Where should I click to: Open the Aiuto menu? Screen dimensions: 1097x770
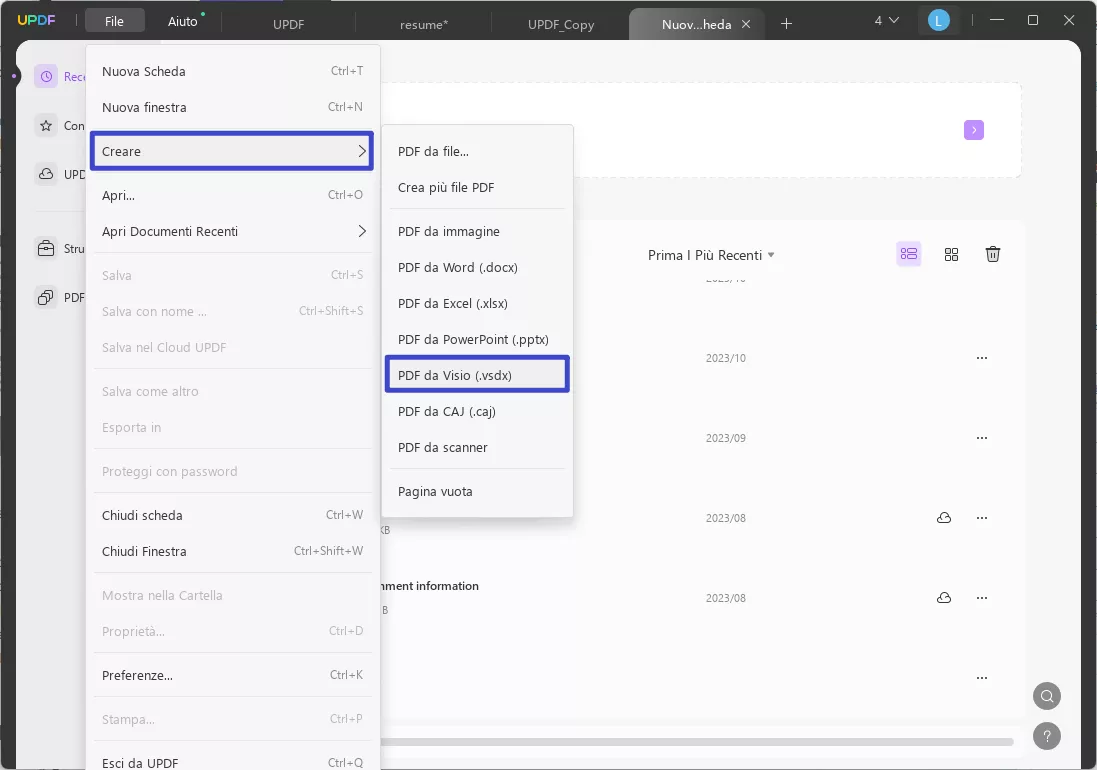coord(183,22)
